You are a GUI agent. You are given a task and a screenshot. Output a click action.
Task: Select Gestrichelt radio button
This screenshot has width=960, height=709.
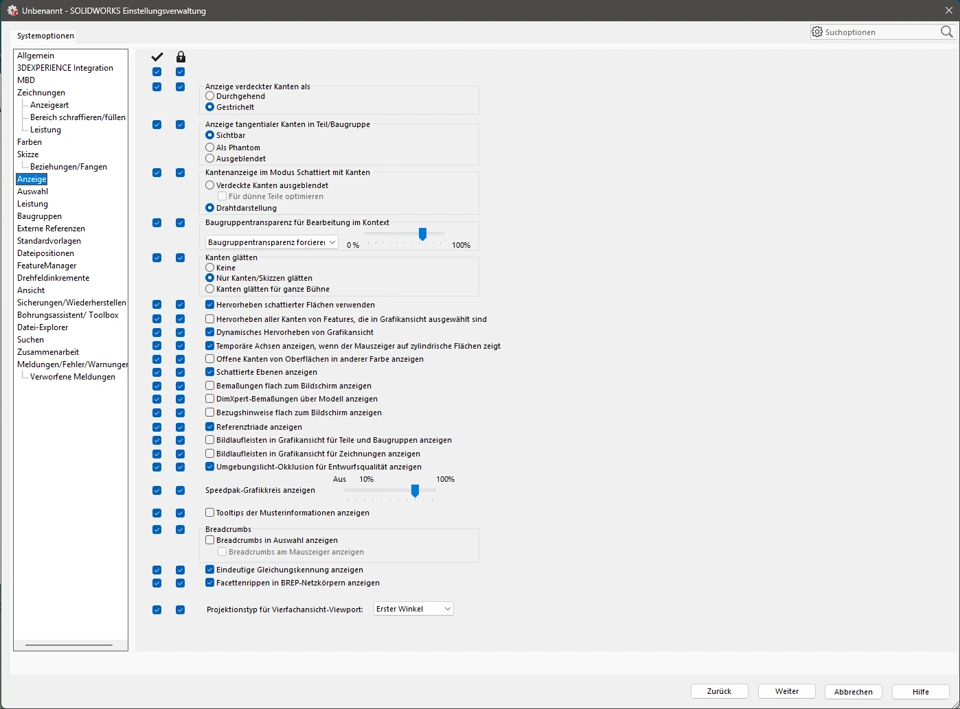click(x=210, y=107)
